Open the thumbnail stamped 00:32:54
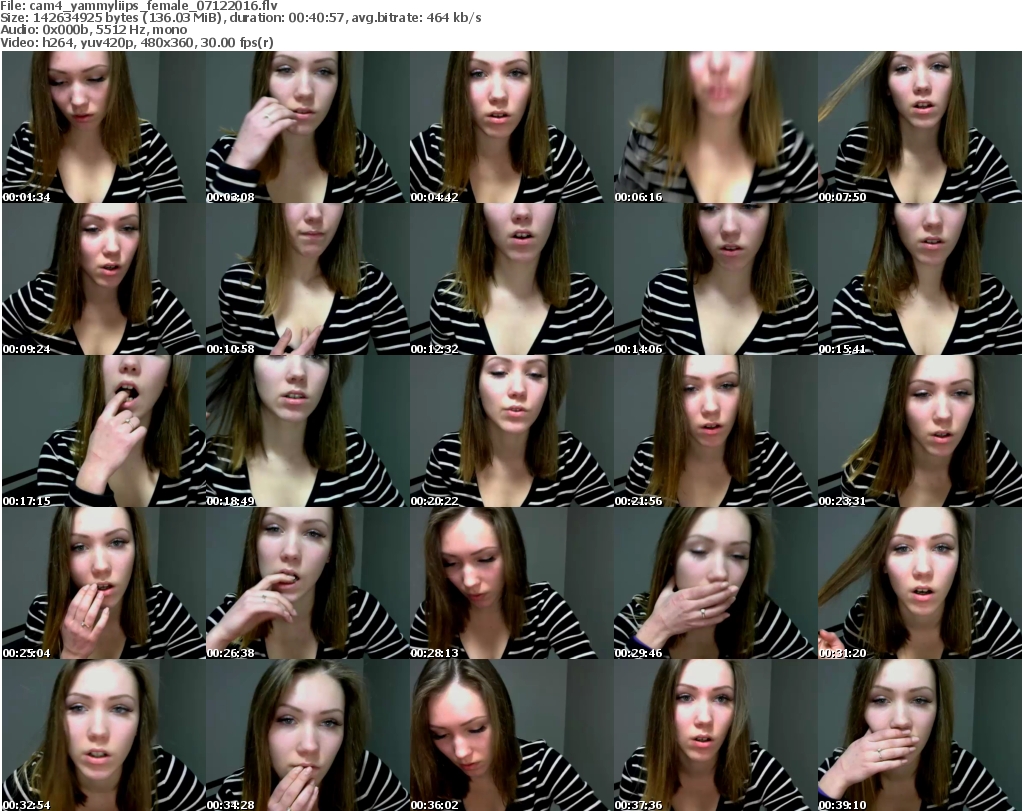The width and height of the screenshot is (1024, 811). 104,735
